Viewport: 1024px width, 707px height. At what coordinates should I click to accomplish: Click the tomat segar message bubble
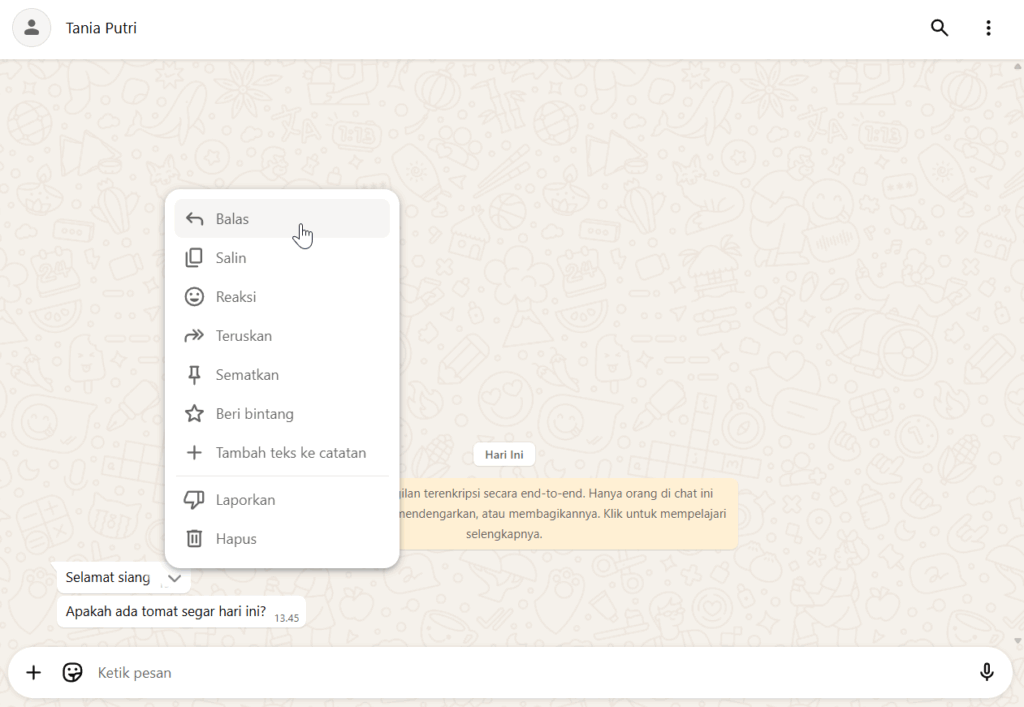(x=166, y=612)
